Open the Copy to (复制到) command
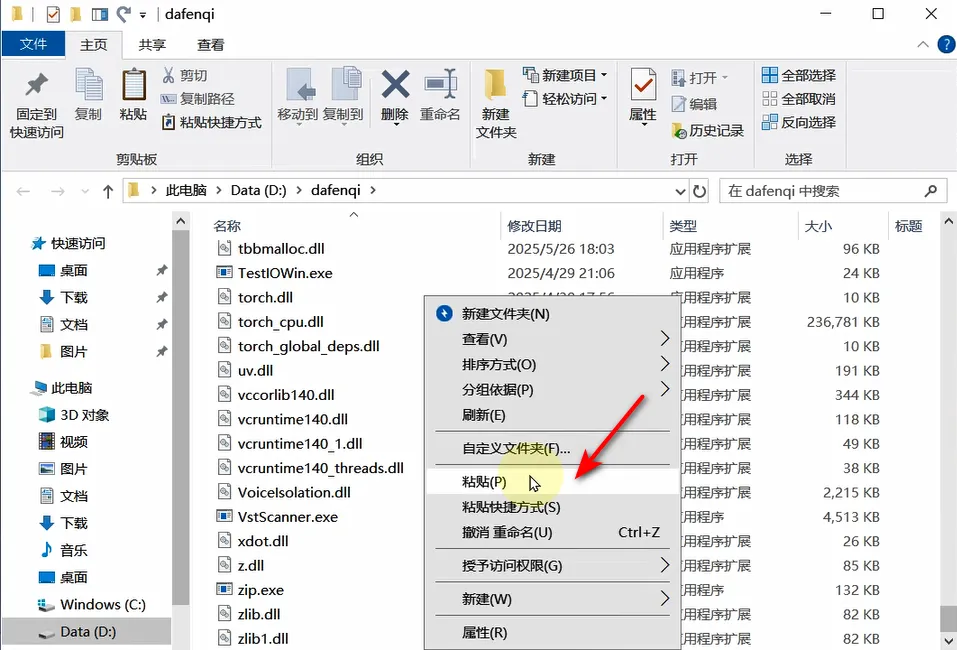The image size is (957, 650). coord(343,95)
